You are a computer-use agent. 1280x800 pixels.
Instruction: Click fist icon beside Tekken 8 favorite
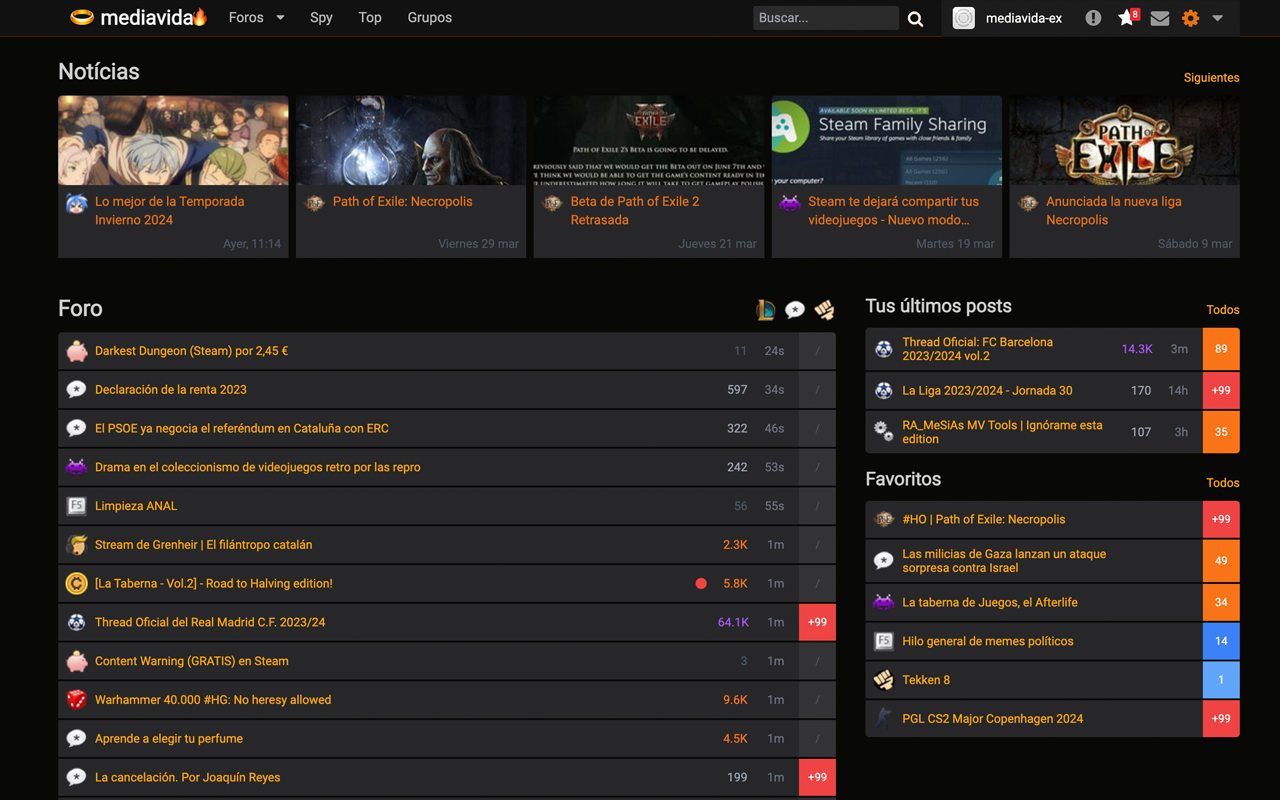pos(883,680)
